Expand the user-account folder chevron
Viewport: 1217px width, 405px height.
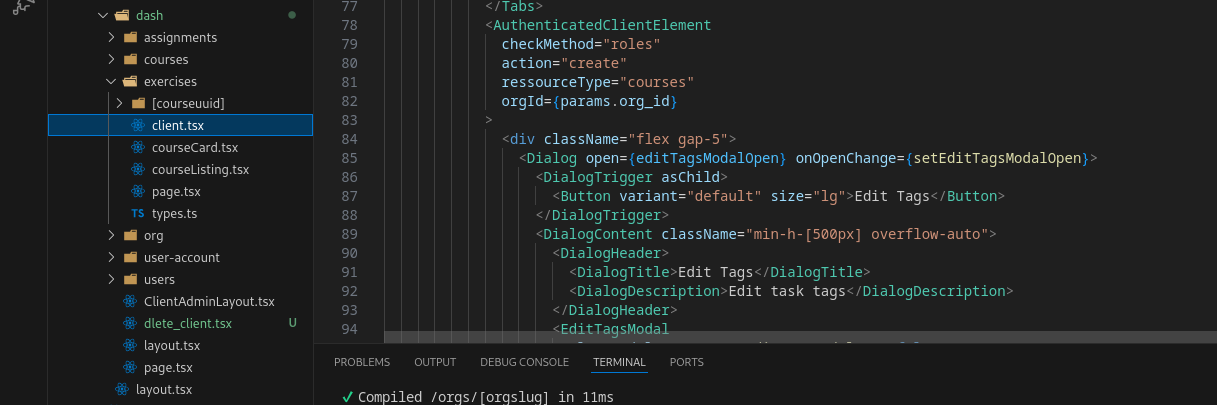tap(112, 258)
